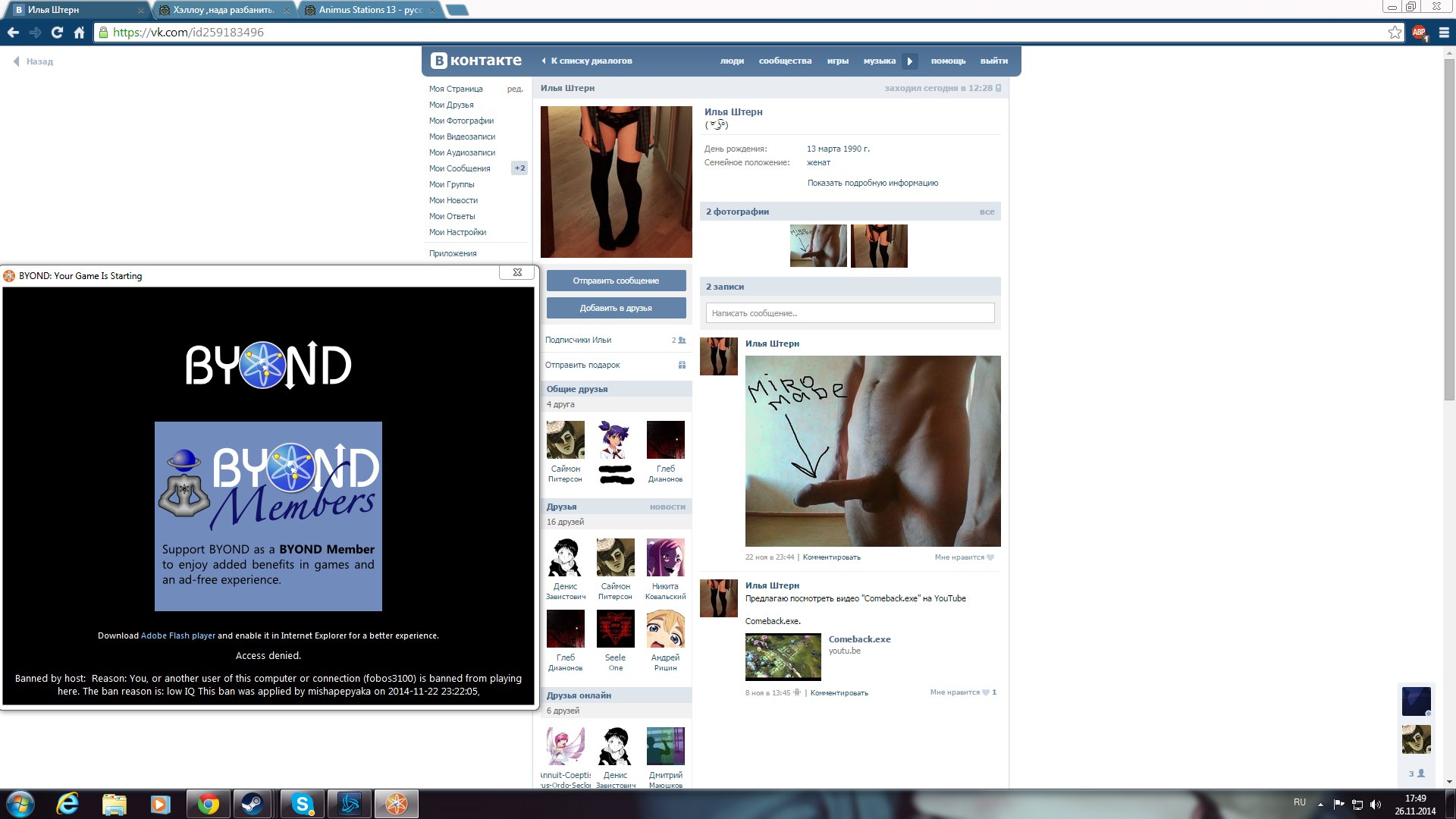Like the Comeback.exe post with the heart
This screenshot has width=1456, height=819.
pos(985,692)
